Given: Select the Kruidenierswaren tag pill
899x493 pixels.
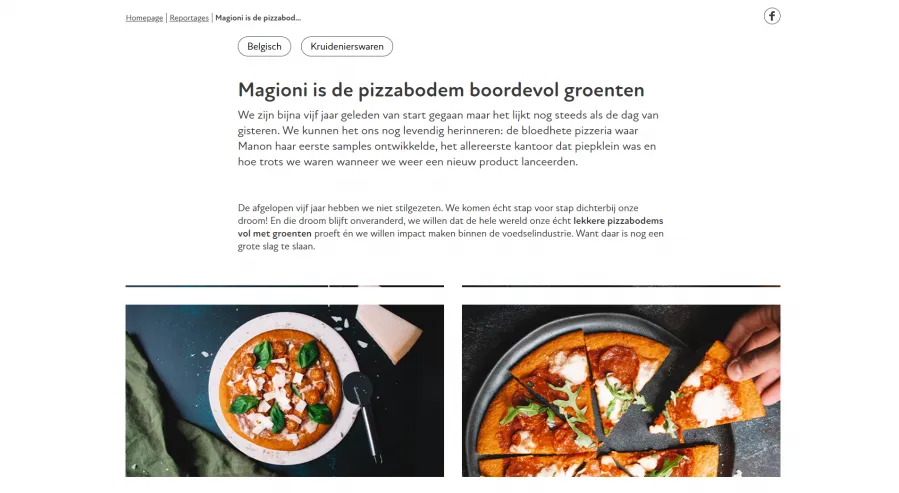Looking at the screenshot, I should [x=347, y=46].
